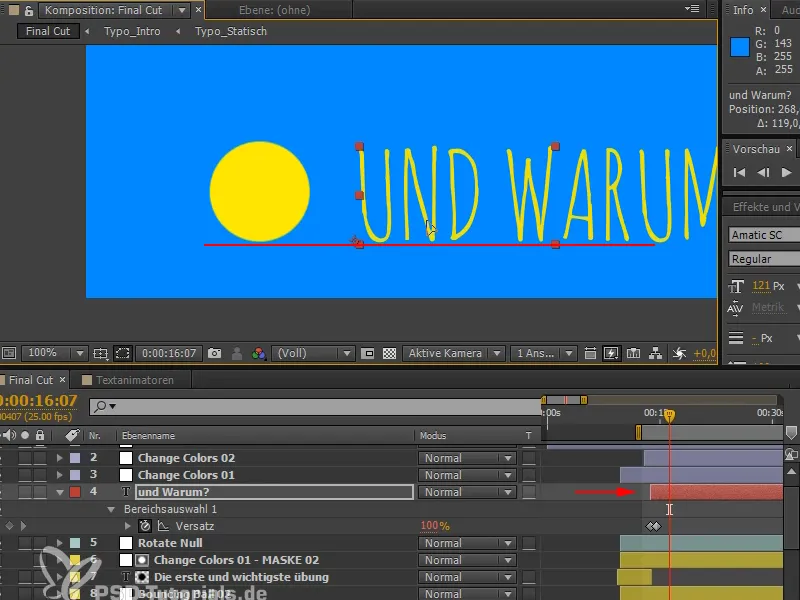Toggle solo switch for Change Colors 02 layer
The image size is (800, 600).
[24, 458]
